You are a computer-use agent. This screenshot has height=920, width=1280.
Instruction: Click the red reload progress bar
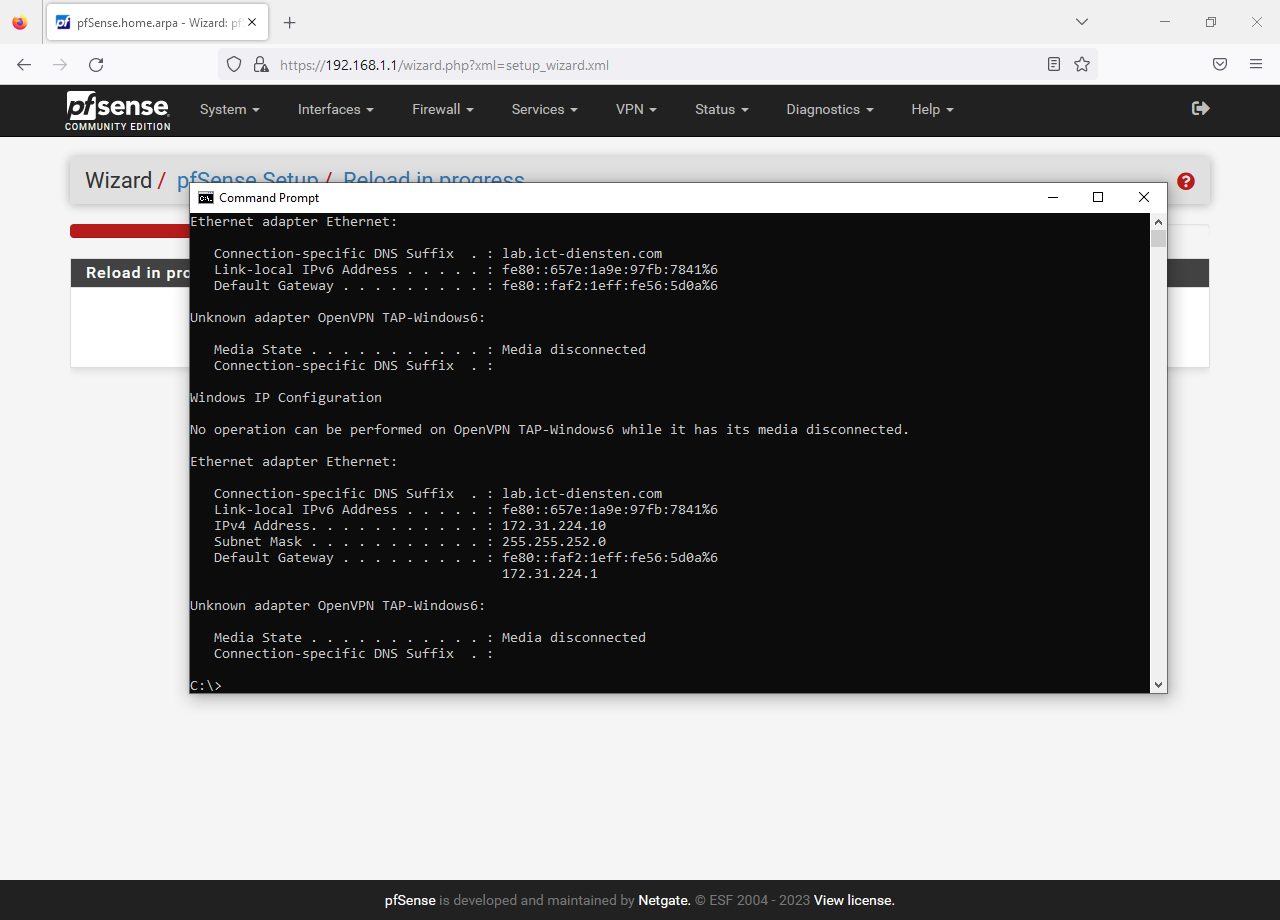(130, 231)
